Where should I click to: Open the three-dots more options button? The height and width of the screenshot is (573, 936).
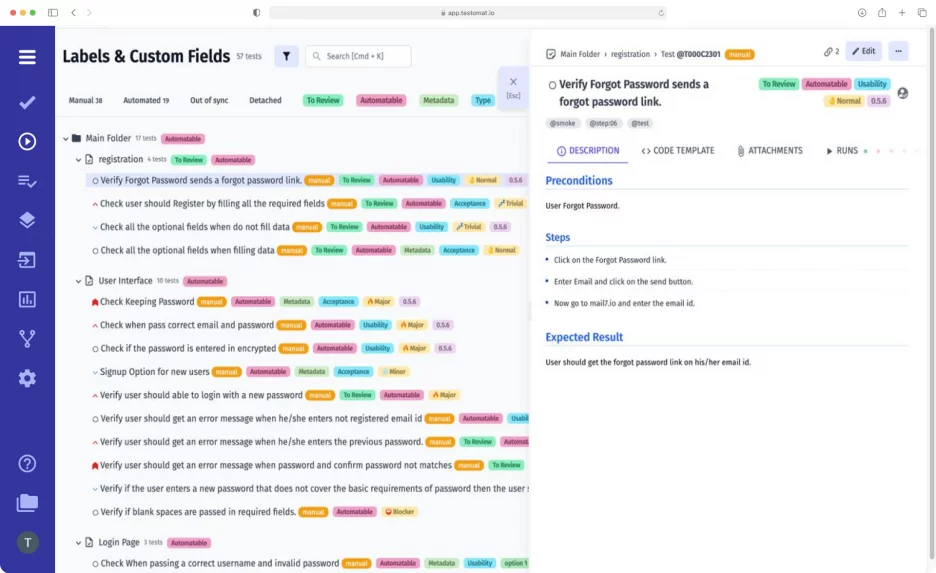(x=897, y=51)
